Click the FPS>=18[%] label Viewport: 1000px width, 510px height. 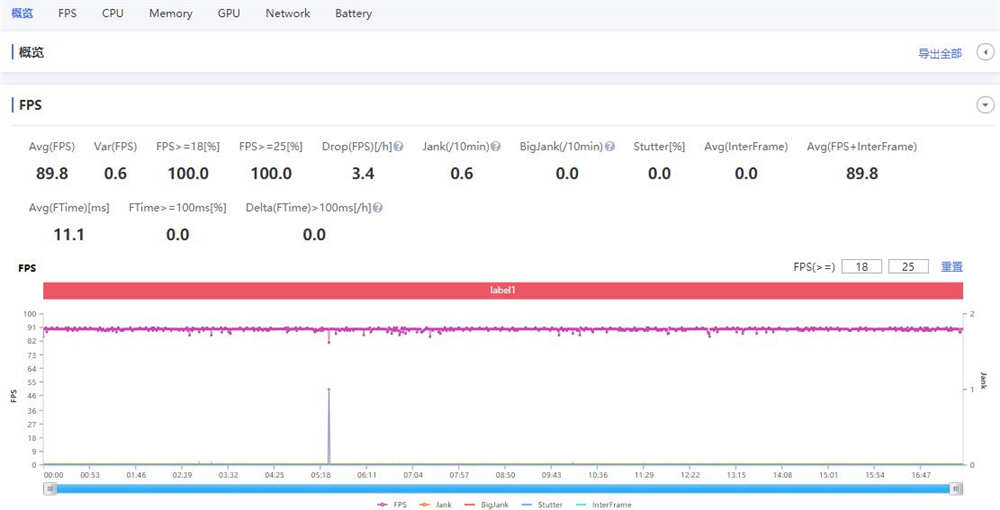click(188, 147)
